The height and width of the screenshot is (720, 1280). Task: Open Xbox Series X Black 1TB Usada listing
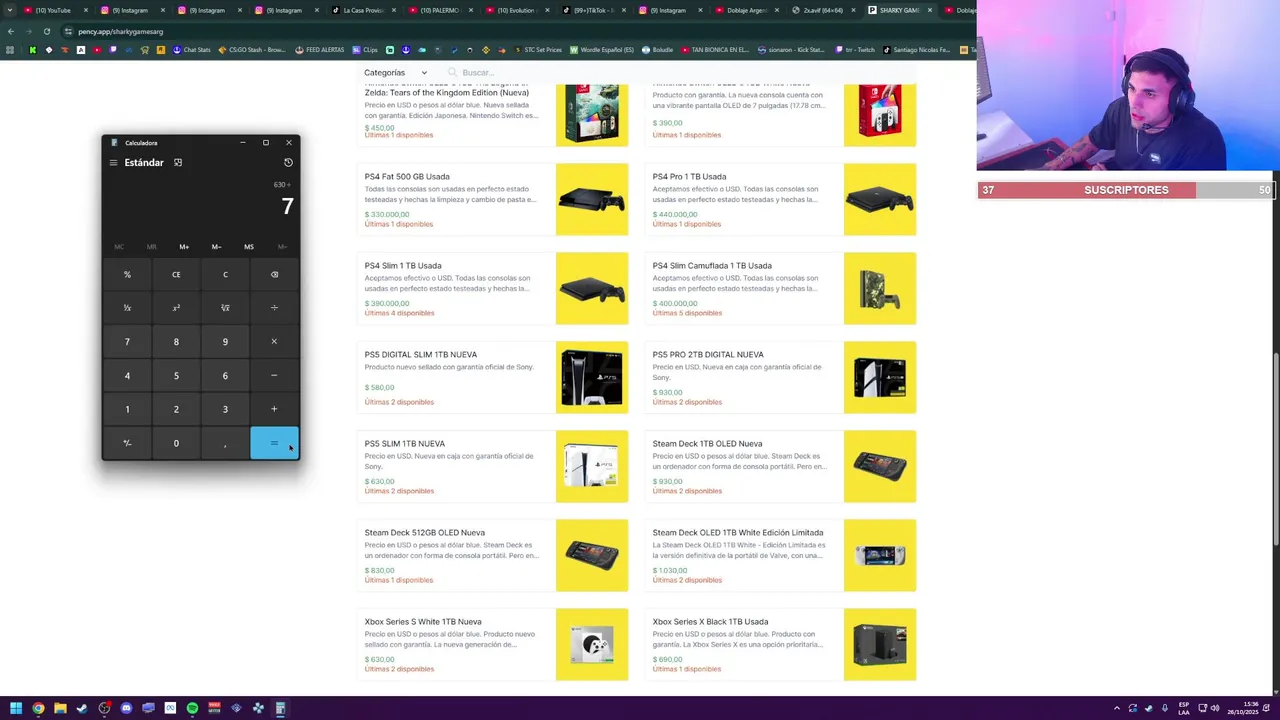tap(781, 645)
